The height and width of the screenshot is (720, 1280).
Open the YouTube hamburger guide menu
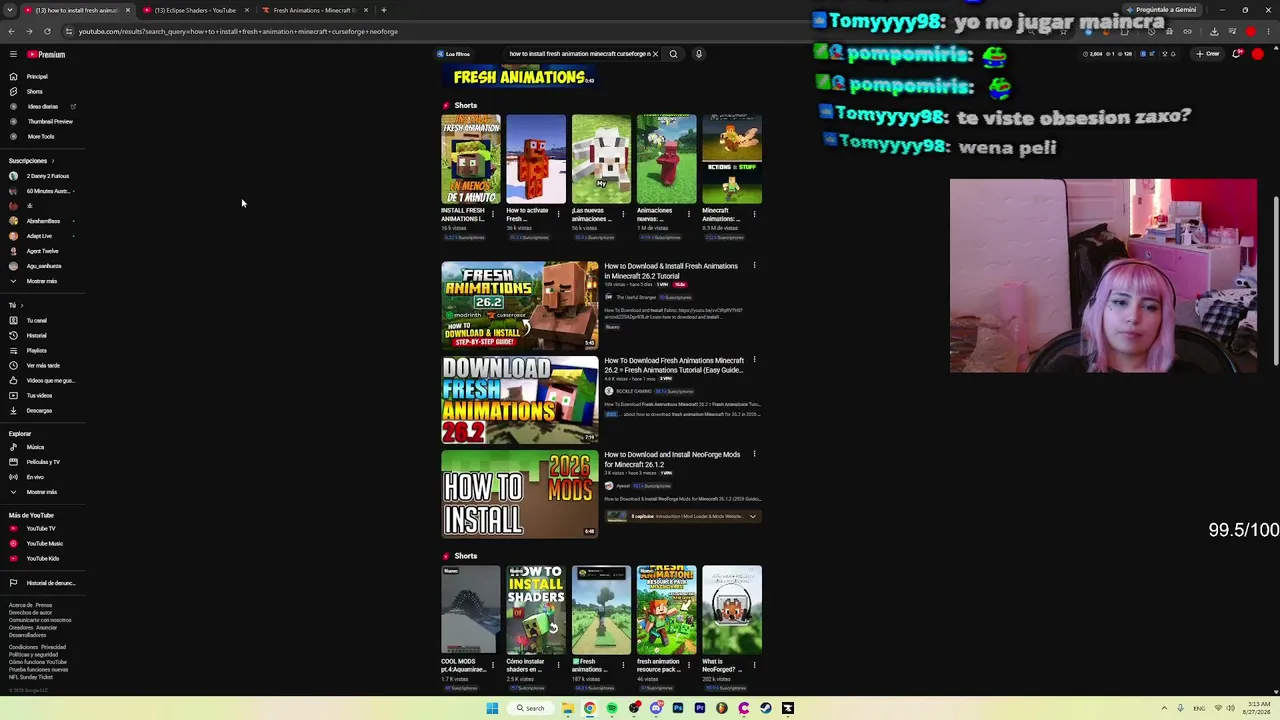12,54
